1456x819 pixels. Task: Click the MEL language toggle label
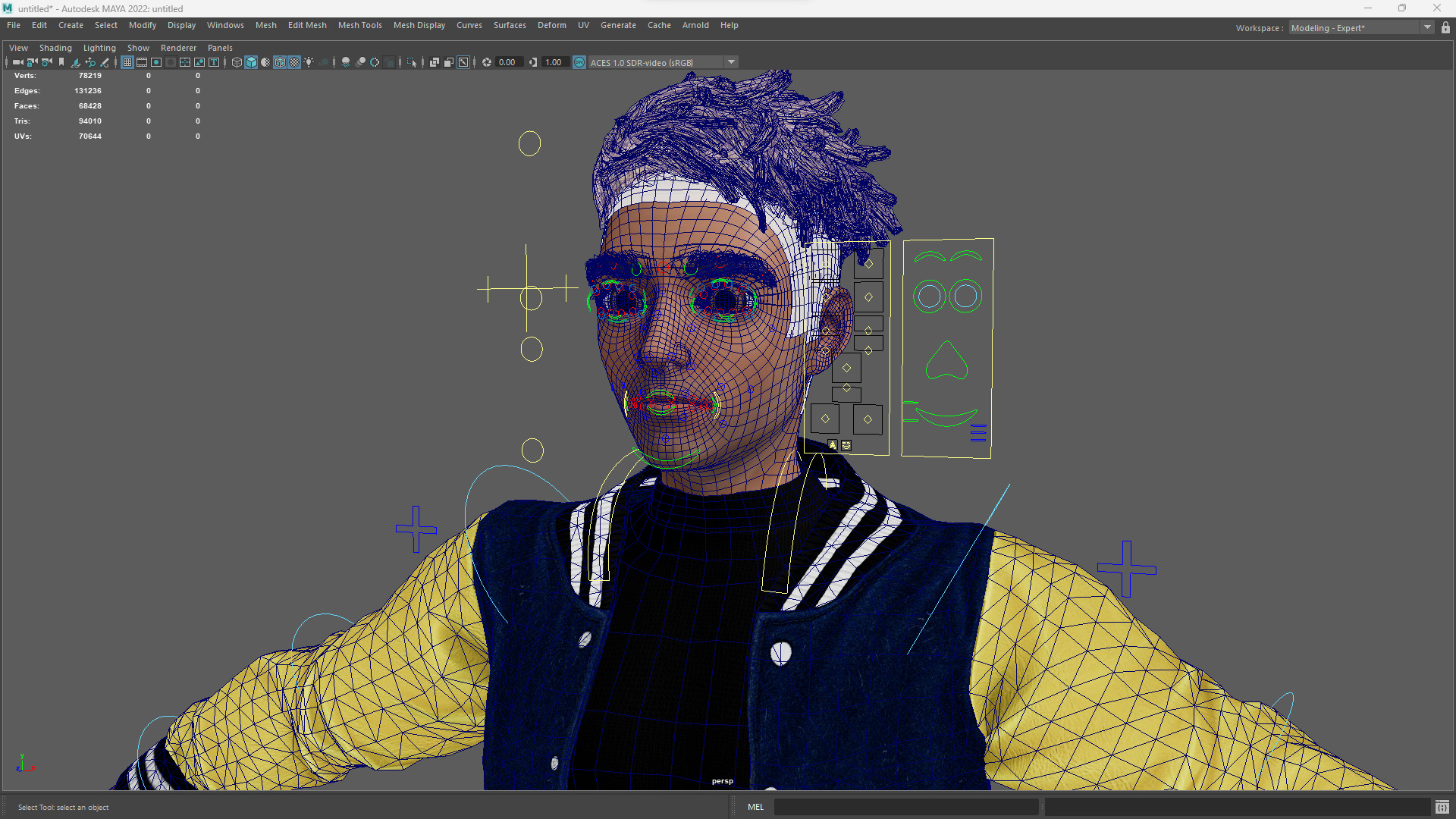(x=755, y=807)
